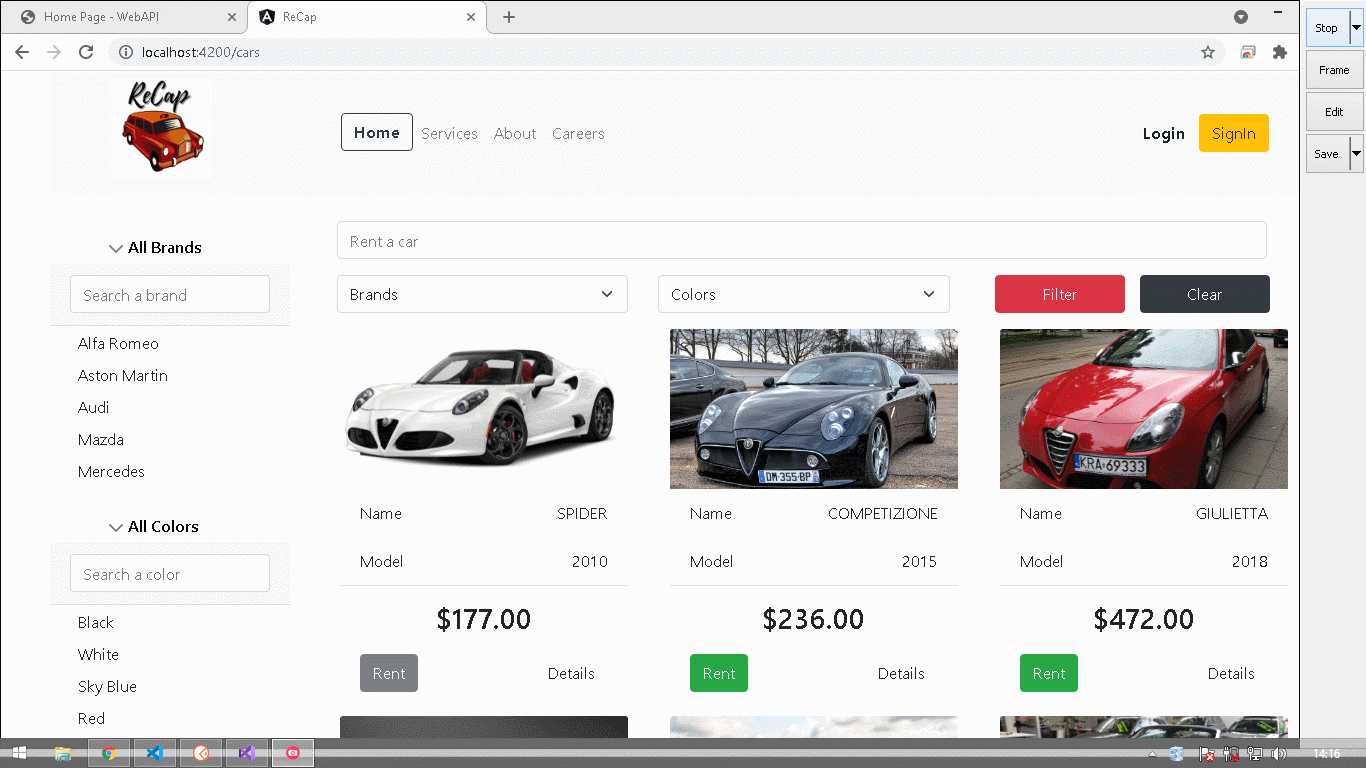Open the Colors dropdown filter
This screenshot has width=1366, height=768.
[x=803, y=294]
